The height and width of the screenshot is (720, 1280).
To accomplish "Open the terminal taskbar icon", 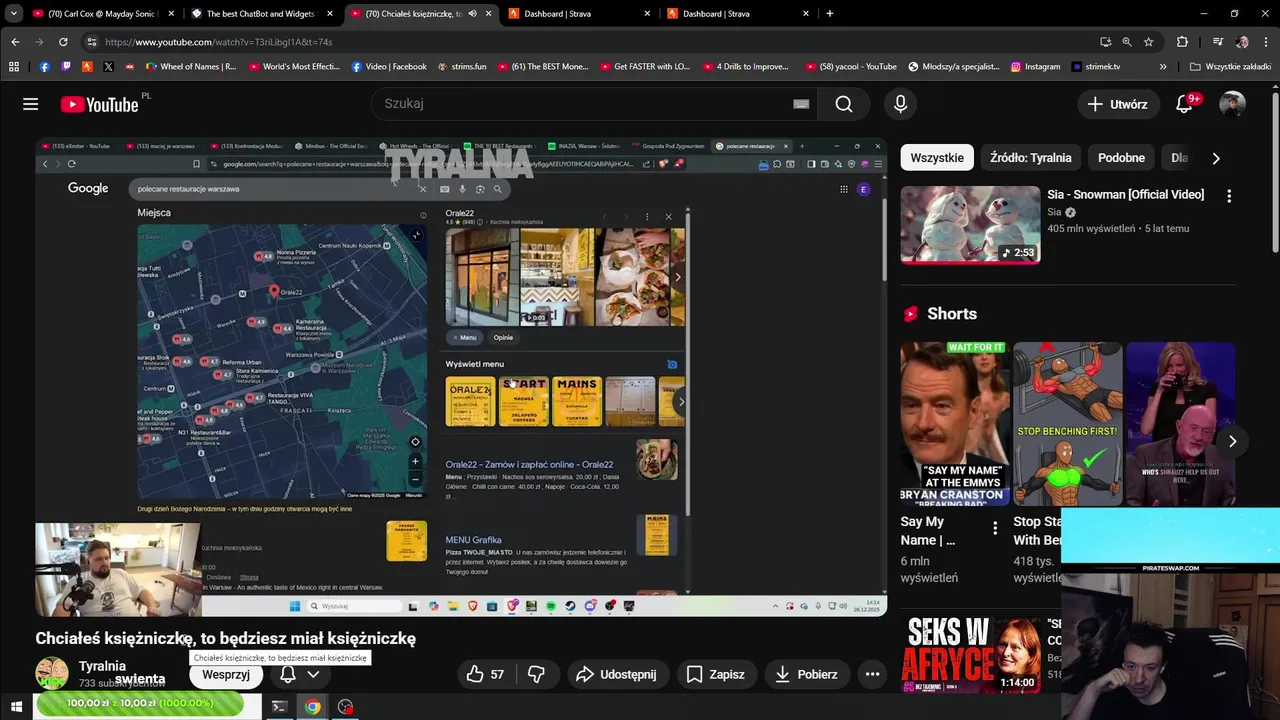I will [x=279, y=707].
